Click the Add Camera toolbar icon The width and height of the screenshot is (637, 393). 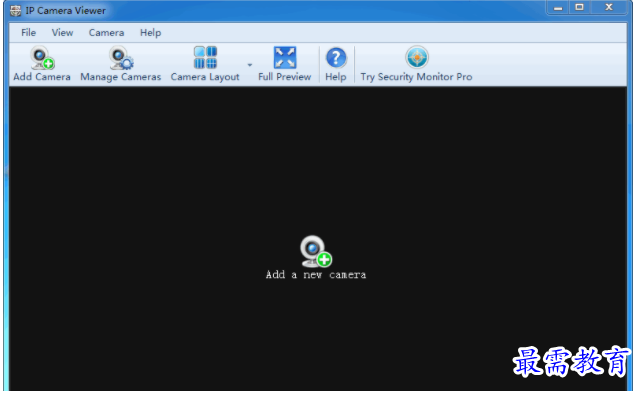42,58
